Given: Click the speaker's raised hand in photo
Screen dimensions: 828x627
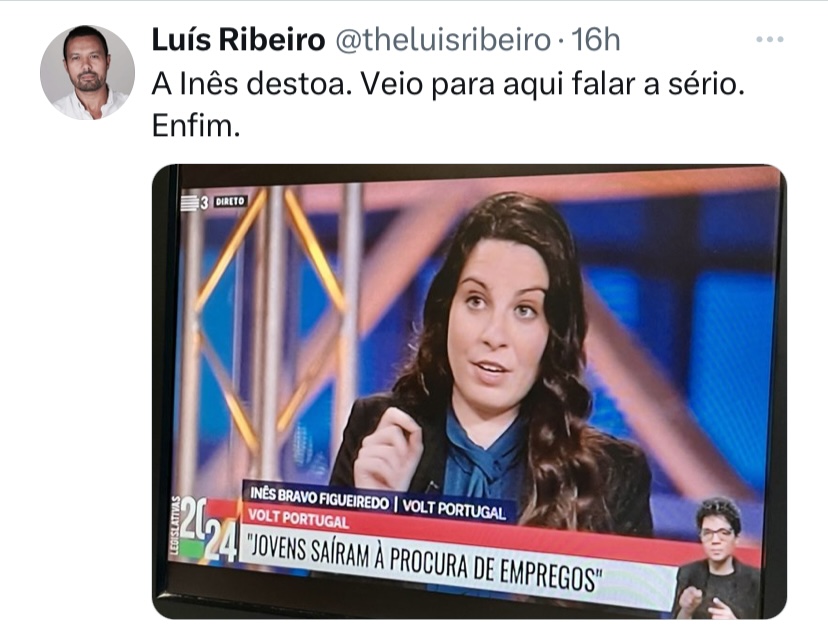Looking at the screenshot, I should pyautogui.click(x=387, y=448).
